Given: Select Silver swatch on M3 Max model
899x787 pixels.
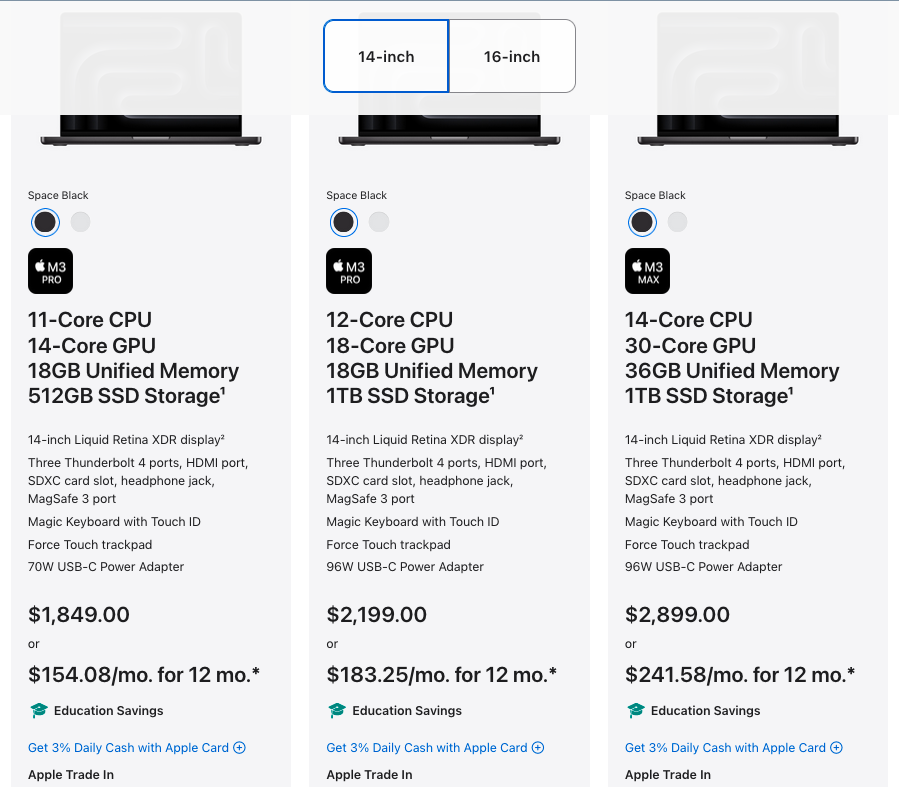Looking at the screenshot, I should click(x=677, y=222).
